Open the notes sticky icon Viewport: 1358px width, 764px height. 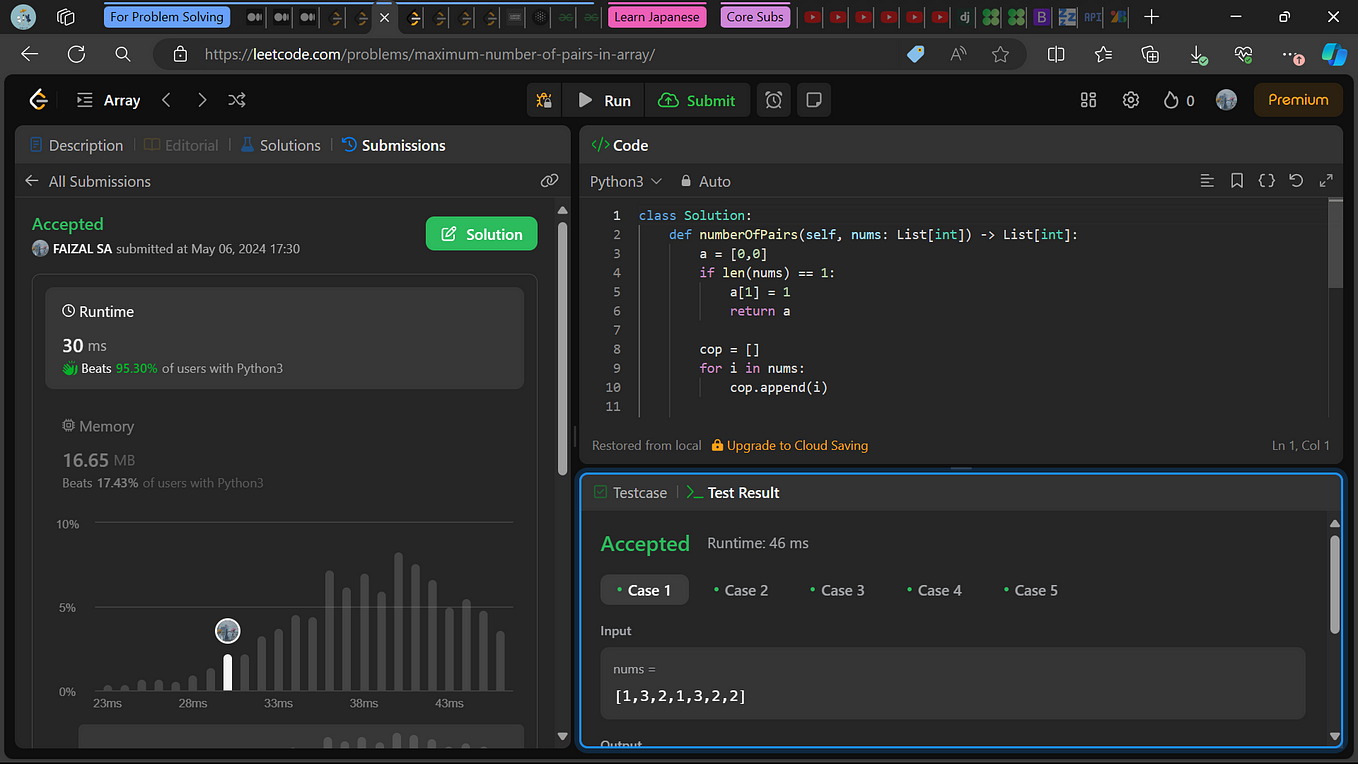(x=814, y=100)
